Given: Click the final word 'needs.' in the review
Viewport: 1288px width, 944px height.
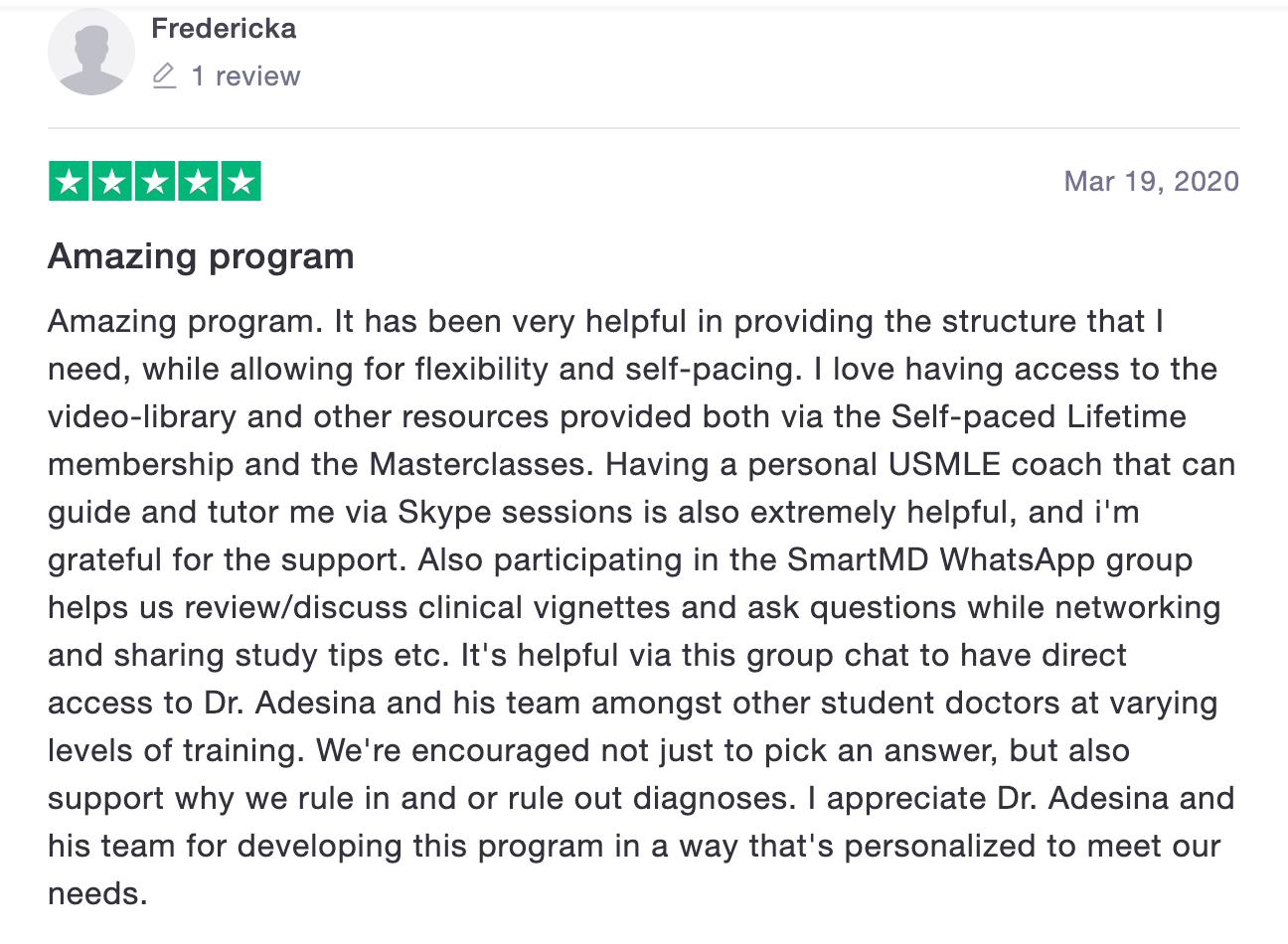Looking at the screenshot, I should [97, 893].
